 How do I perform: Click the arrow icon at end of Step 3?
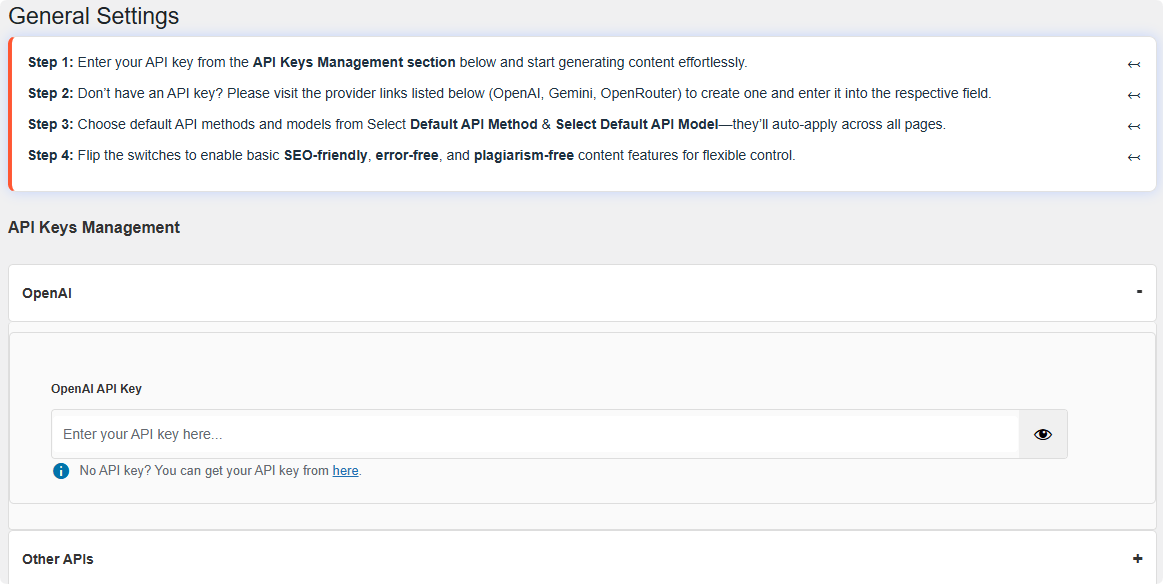(x=1133, y=126)
